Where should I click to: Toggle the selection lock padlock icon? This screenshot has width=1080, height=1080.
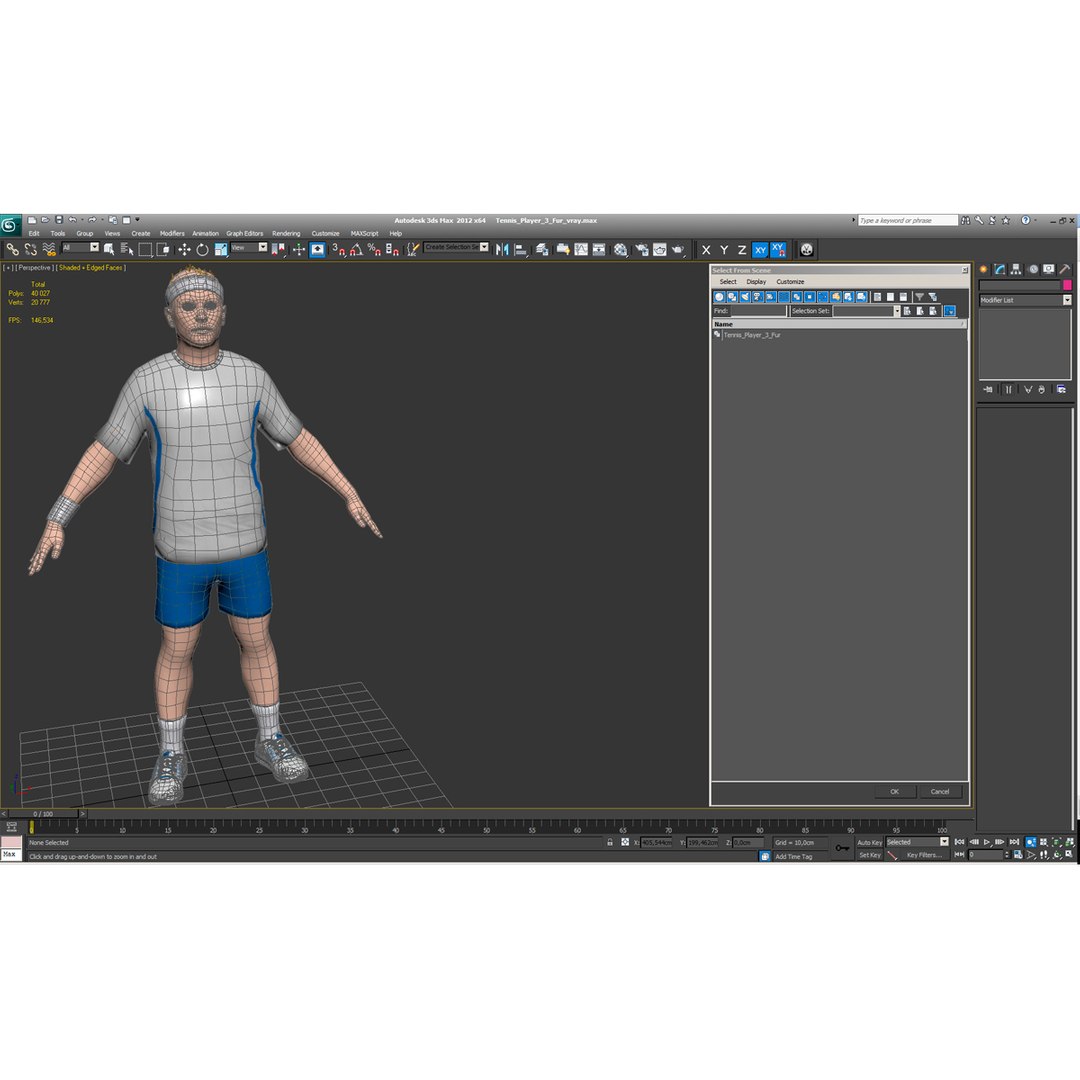point(610,842)
